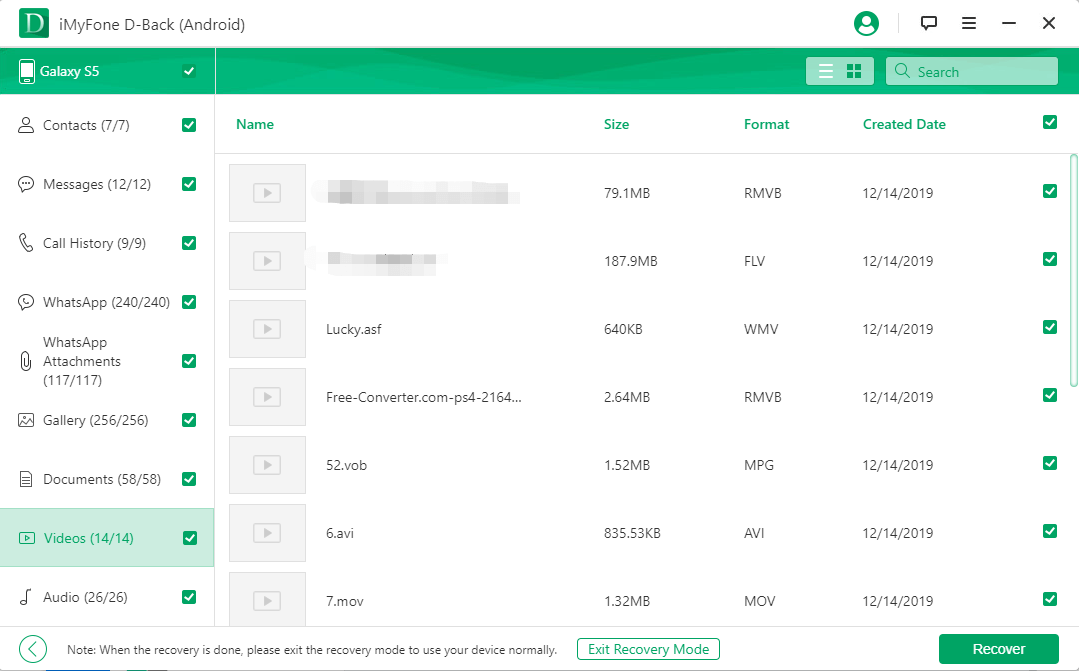Click the back arrow circle icon
1079x671 pixels.
pos(32,648)
